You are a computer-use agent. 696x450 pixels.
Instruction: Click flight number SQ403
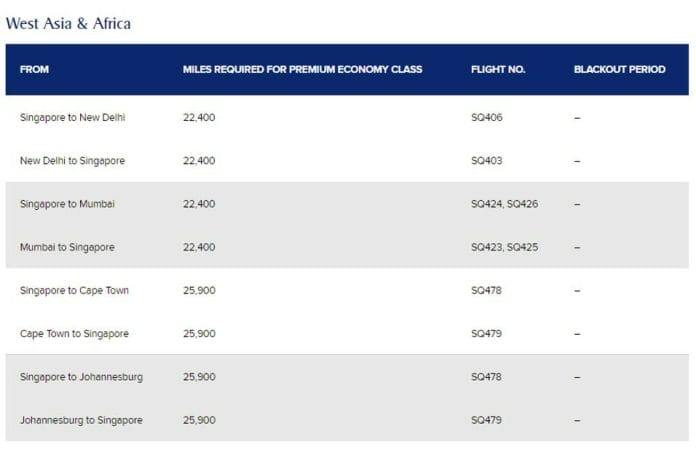(x=486, y=161)
